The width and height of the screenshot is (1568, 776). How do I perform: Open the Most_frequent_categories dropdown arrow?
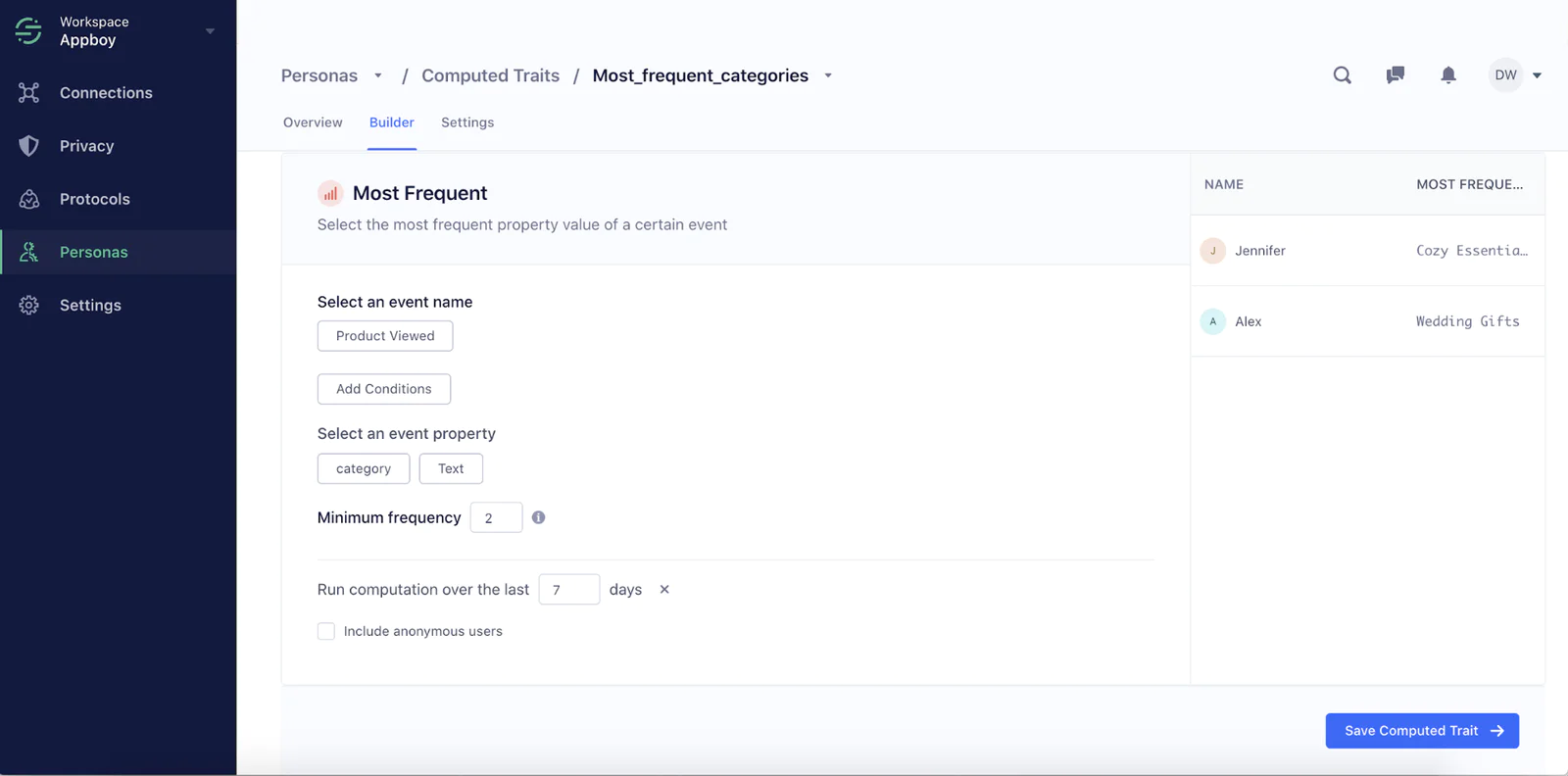(828, 75)
